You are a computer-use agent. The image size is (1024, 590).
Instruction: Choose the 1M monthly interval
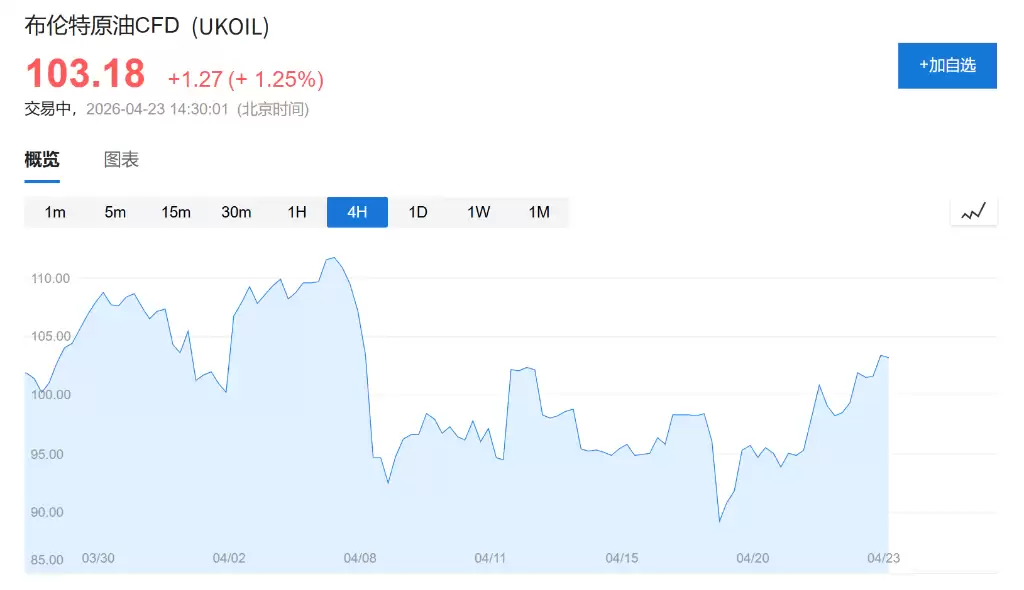539,212
